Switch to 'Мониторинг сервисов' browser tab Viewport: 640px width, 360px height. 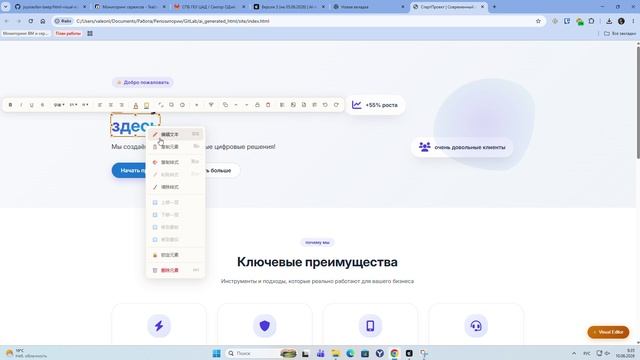130,7
